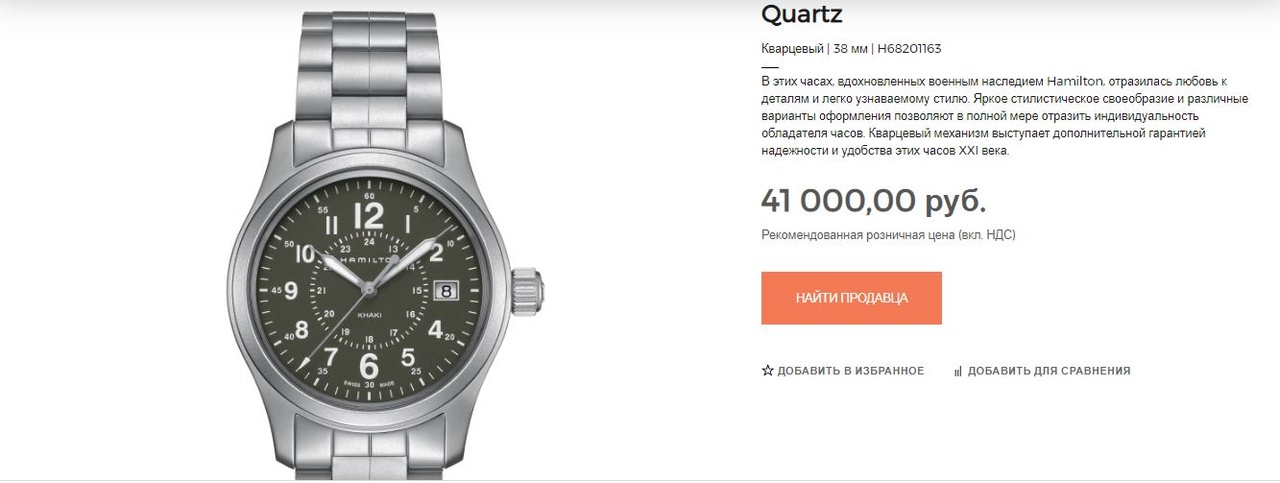The height and width of the screenshot is (483, 1280).
Task: Click the bar-chart compare icon
Action: (958, 371)
